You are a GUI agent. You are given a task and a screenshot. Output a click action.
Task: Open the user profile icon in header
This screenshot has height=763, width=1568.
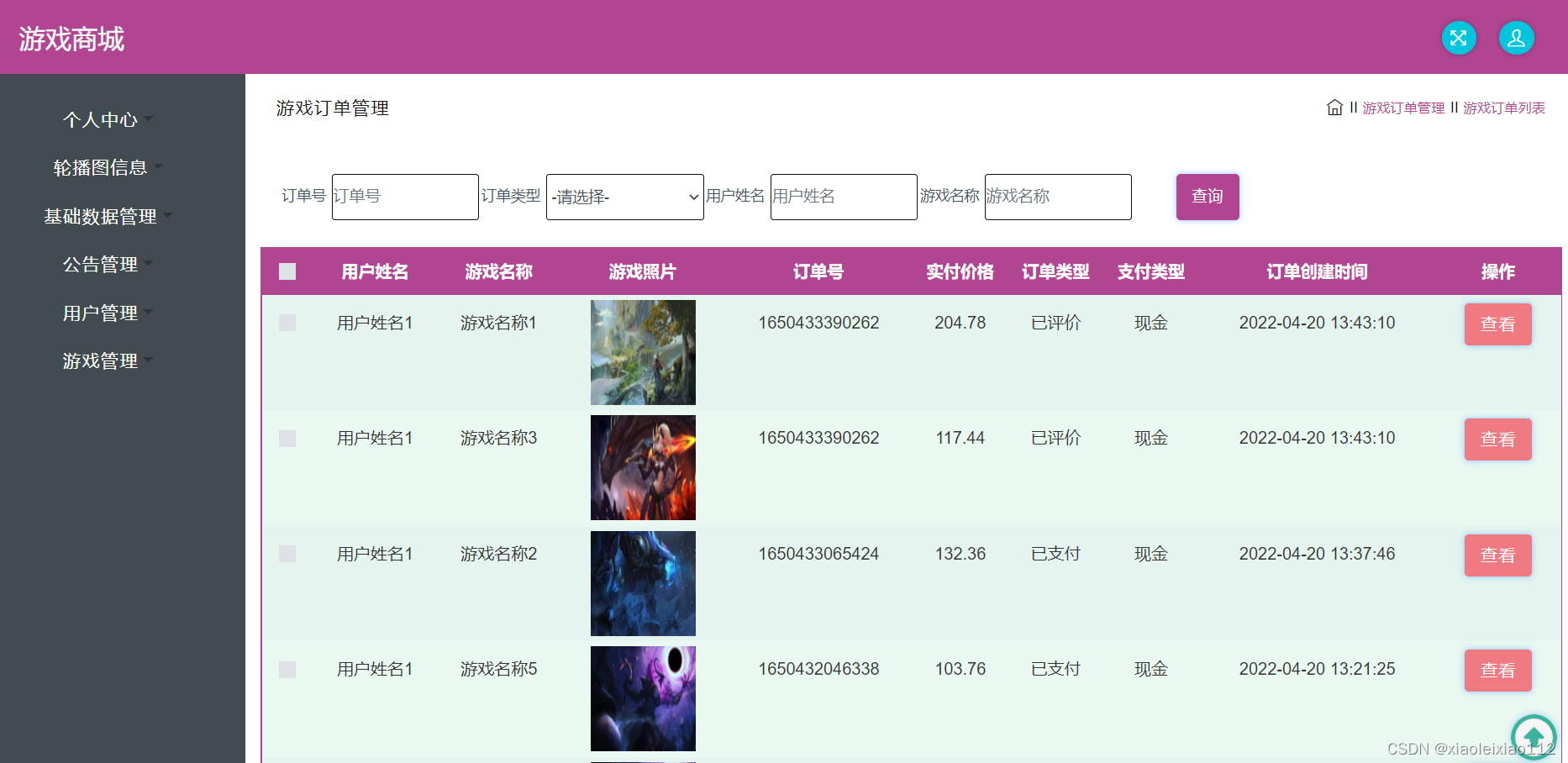pos(1517,38)
